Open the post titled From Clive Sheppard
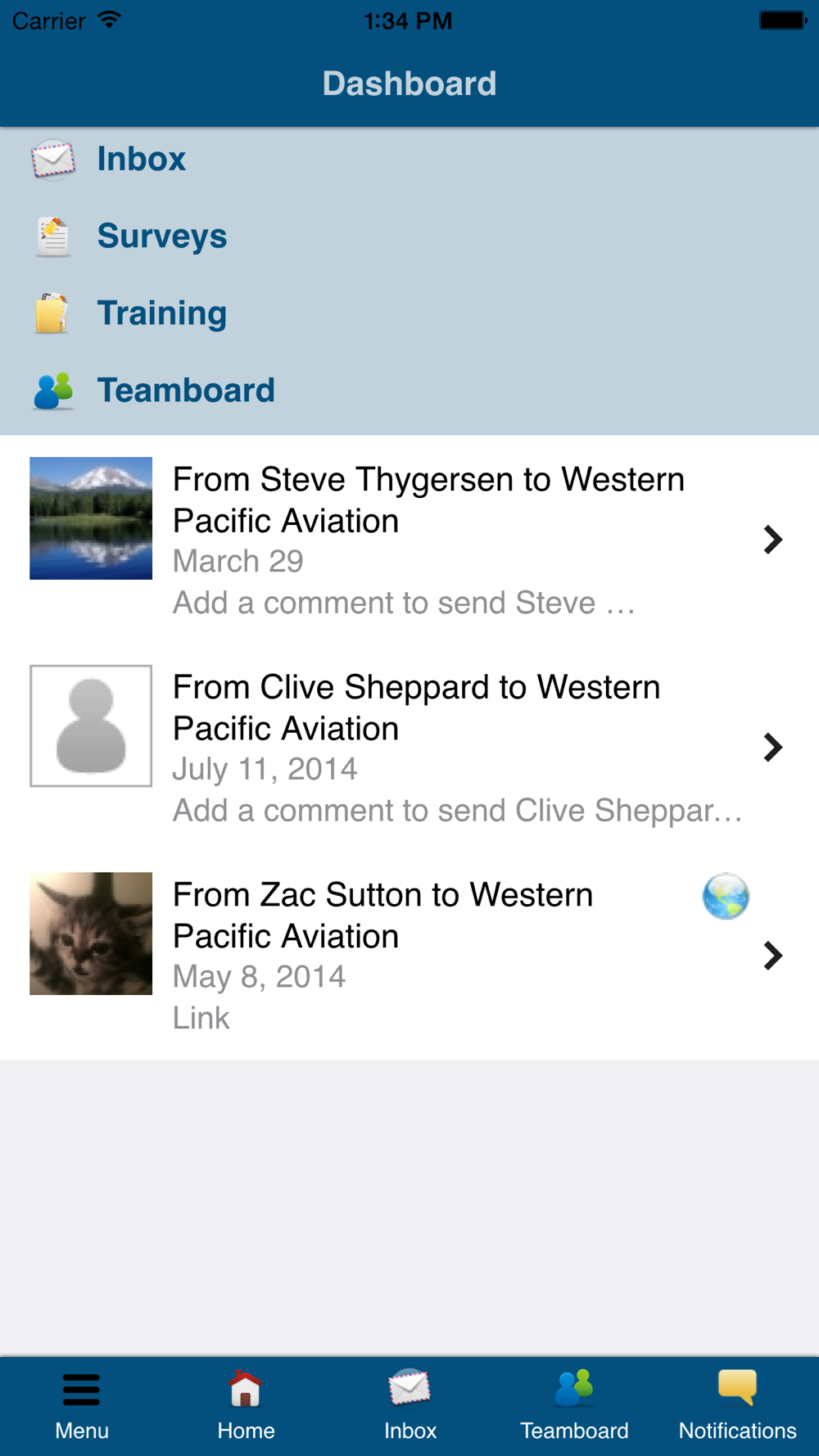Viewport: 819px width, 1456px height. pyautogui.click(x=416, y=708)
